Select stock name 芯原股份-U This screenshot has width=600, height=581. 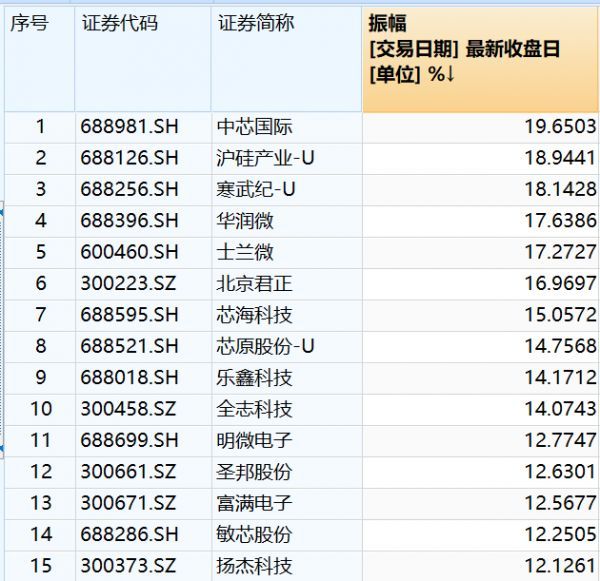coord(265,346)
